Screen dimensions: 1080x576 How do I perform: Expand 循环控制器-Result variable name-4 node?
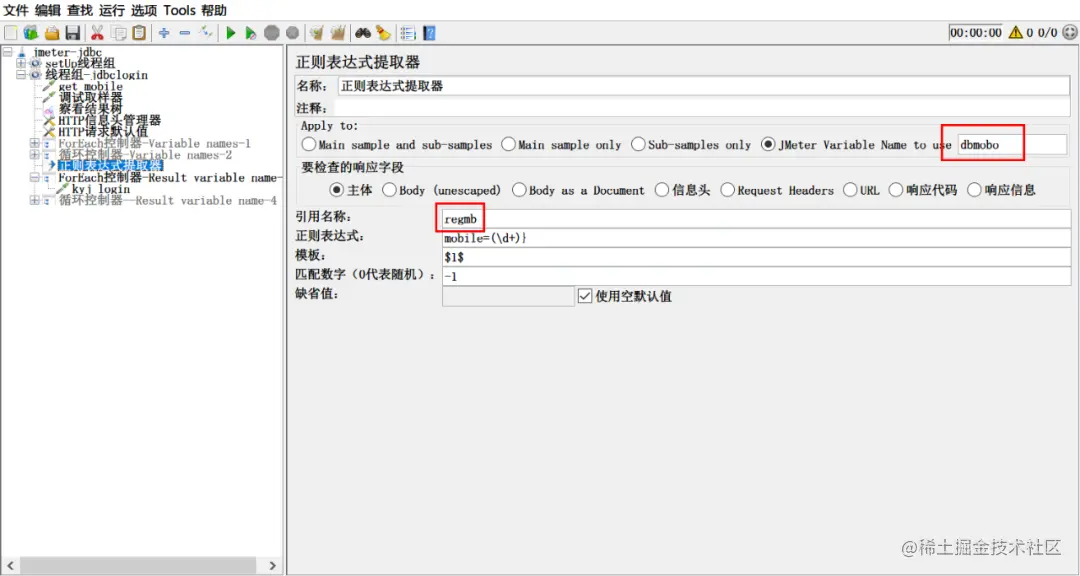pos(34,200)
